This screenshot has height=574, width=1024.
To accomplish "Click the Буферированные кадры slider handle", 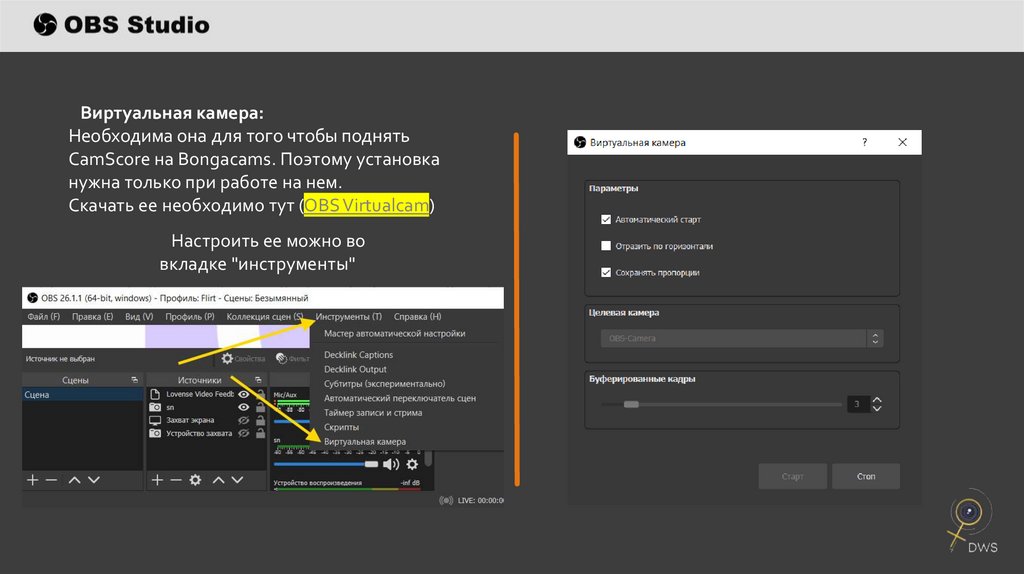I will pyautogui.click(x=631, y=404).
